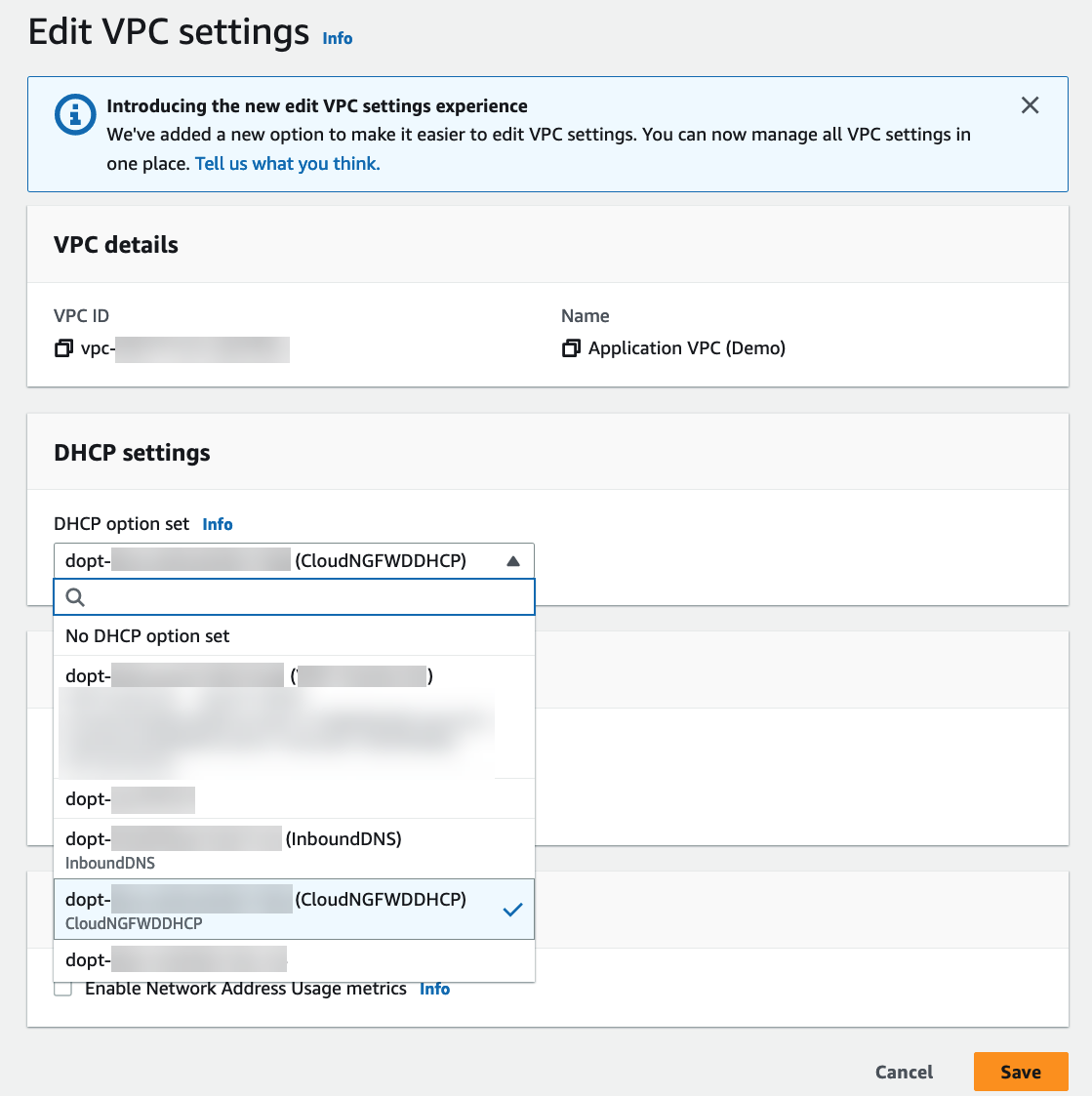Open Tell us what you think link
Image resolution: width=1092 pixels, height=1096 pixels.
tap(287, 164)
